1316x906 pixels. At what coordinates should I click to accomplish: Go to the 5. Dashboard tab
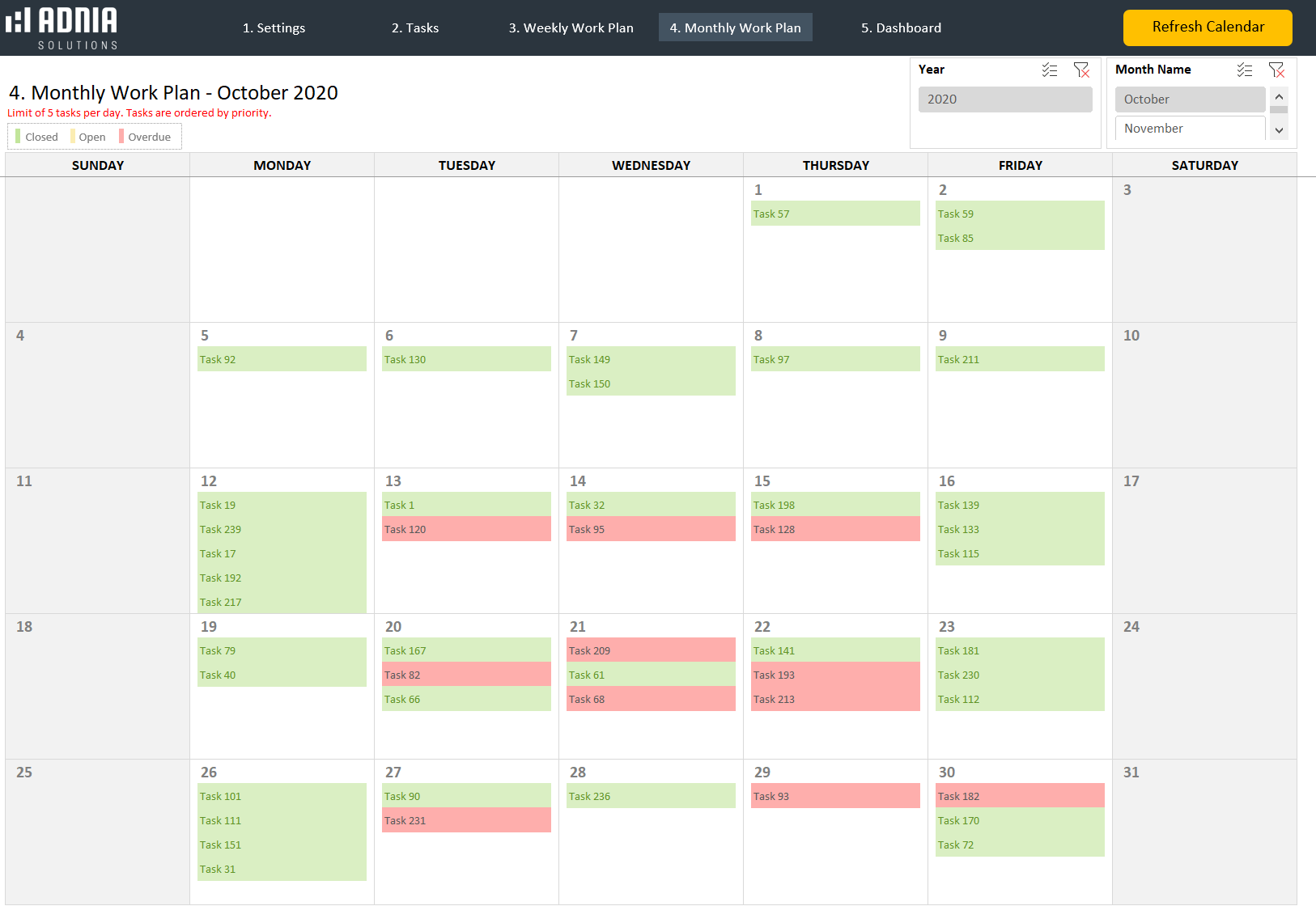point(901,28)
